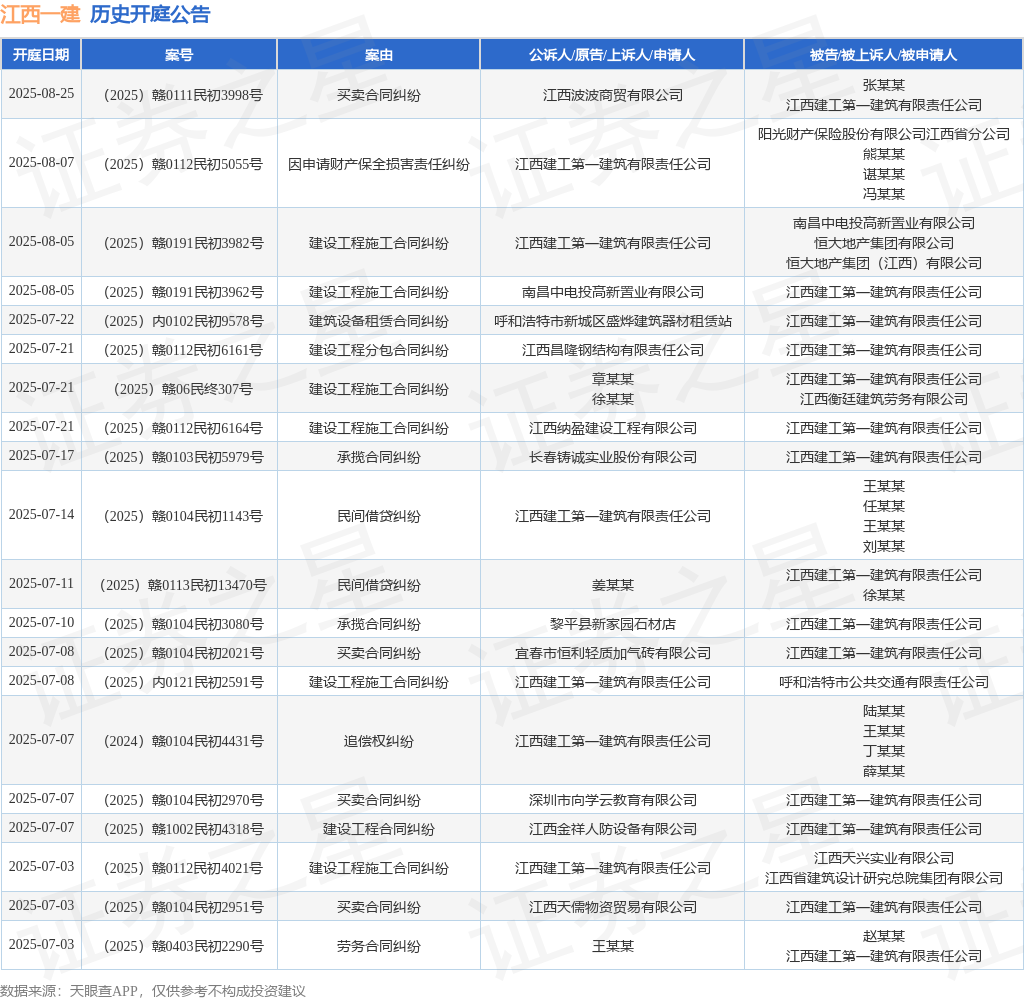Select the 公诉人/原告/上诉人/申请人 column header
1024x1000 pixels.
pos(613,55)
